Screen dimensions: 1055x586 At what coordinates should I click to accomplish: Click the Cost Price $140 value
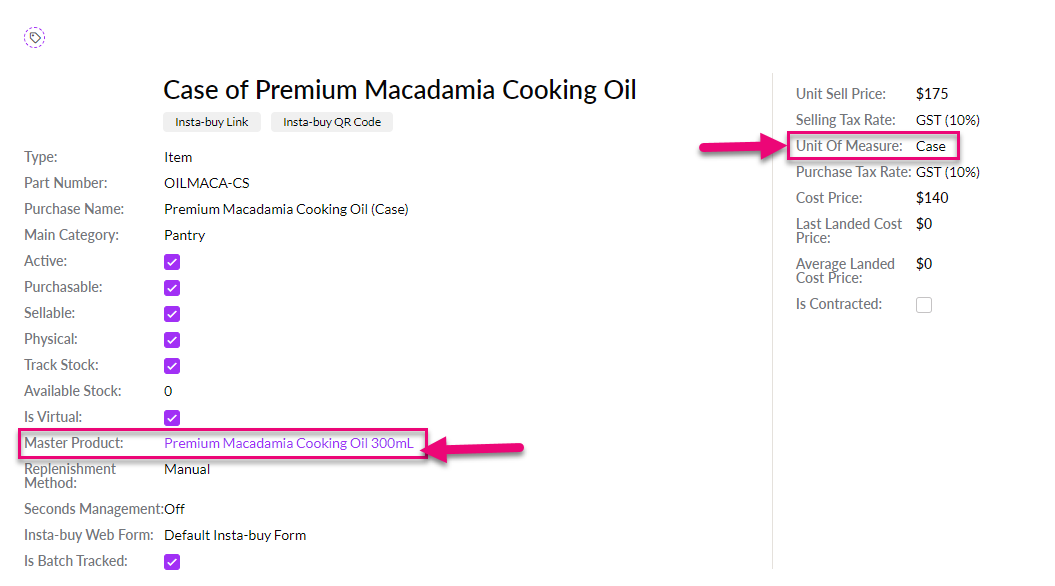932,198
